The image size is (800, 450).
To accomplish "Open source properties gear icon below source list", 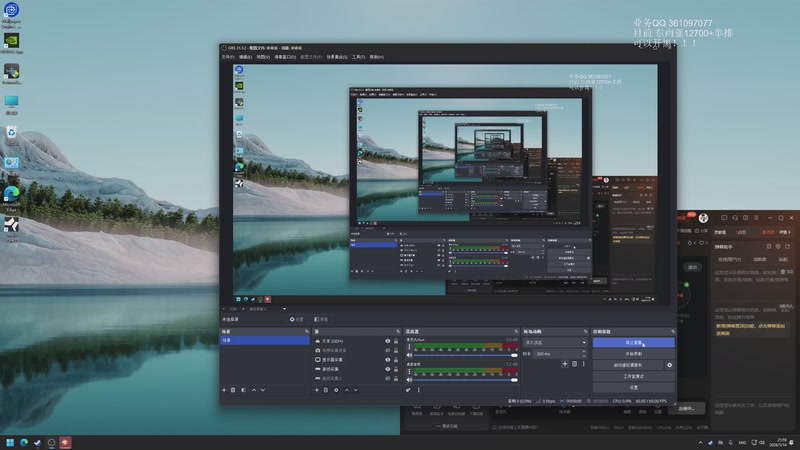I will click(336, 390).
